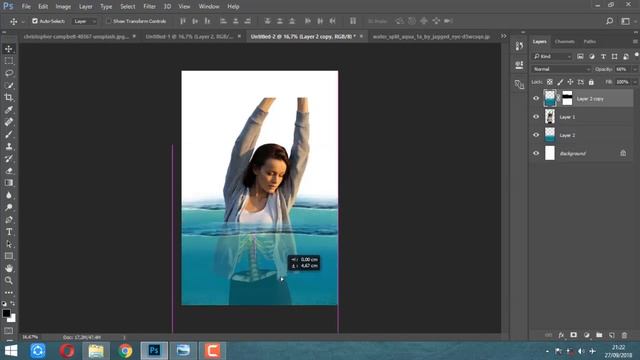Select the Zoom tool
This screenshot has width=640, height=360.
pyautogui.click(x=9, y=280)
